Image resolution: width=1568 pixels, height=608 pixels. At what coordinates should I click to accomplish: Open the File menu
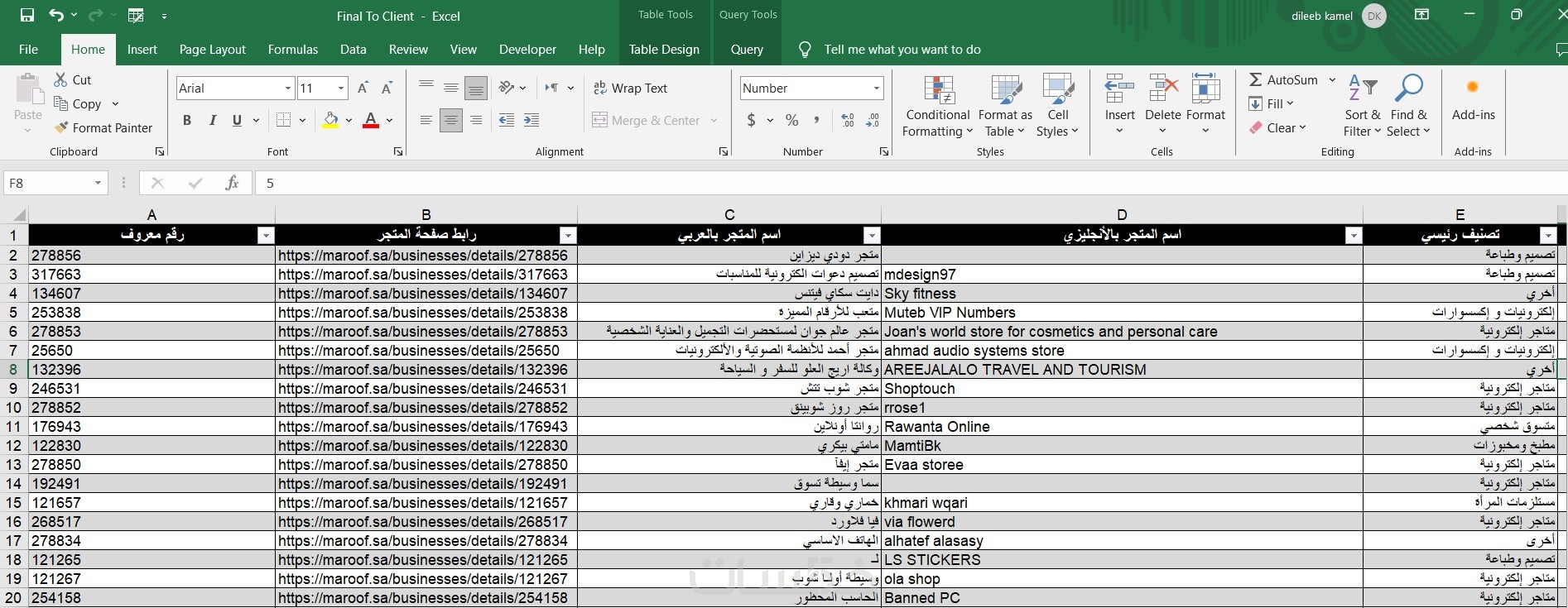28,49
